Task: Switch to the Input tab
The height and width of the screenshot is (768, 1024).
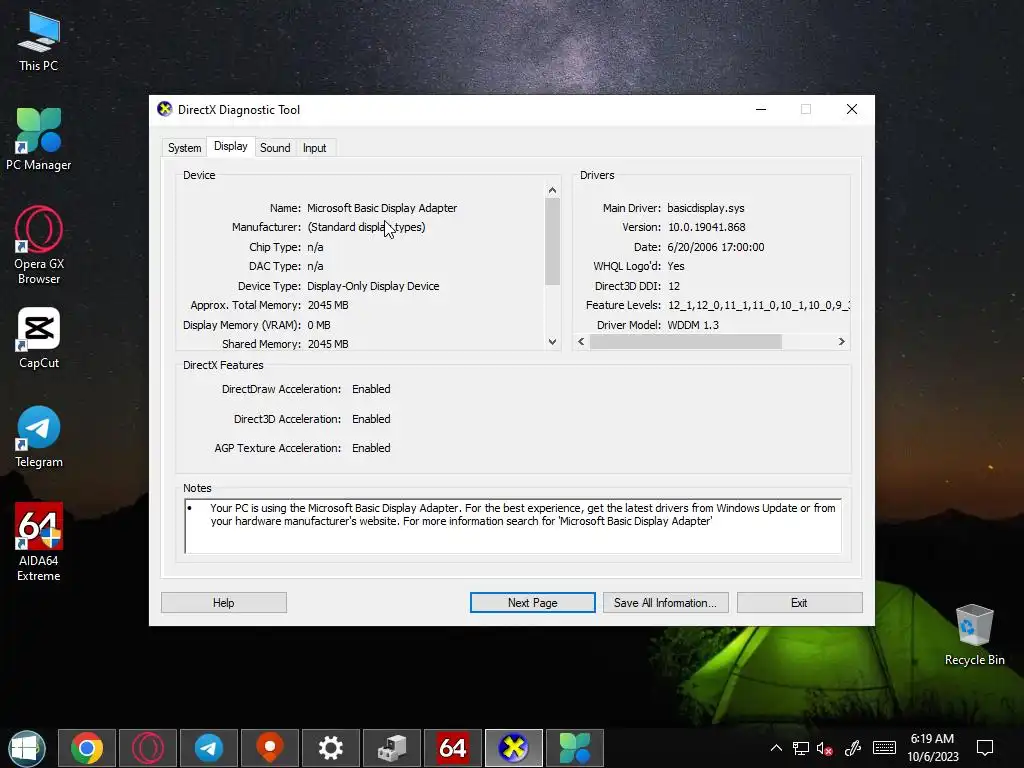Action: coord(314,148)
